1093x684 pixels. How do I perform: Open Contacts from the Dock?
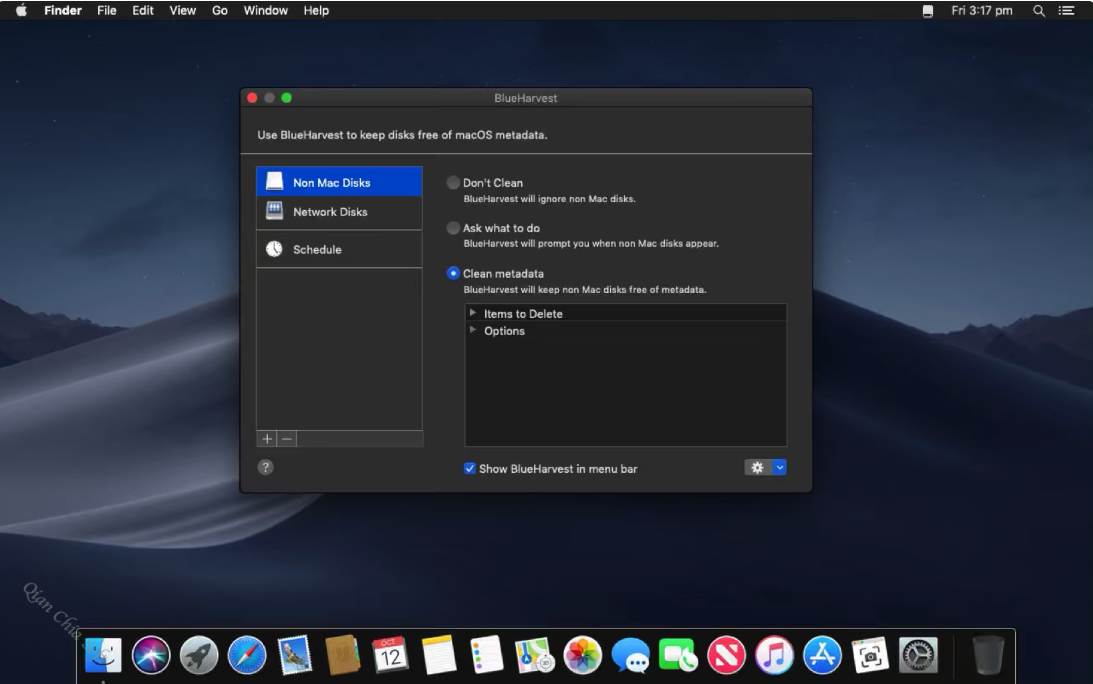click(x=342, y=655)
